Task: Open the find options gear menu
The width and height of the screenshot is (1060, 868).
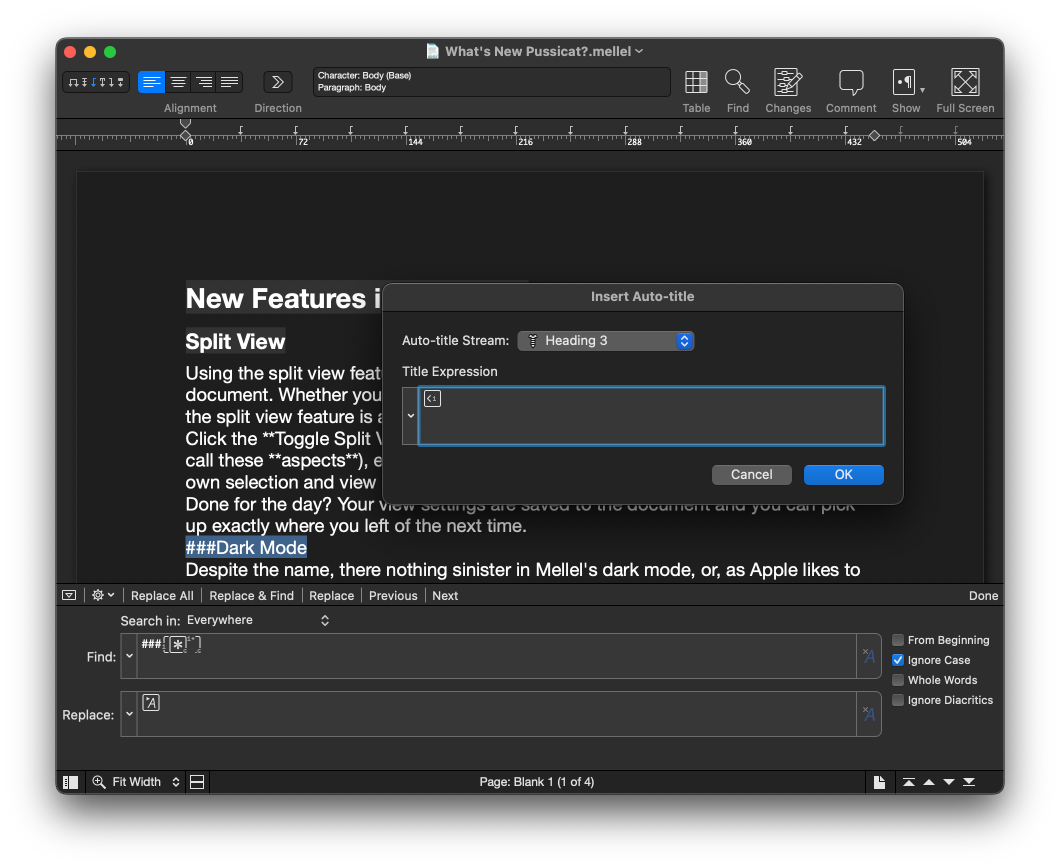Action: [103, 595]
